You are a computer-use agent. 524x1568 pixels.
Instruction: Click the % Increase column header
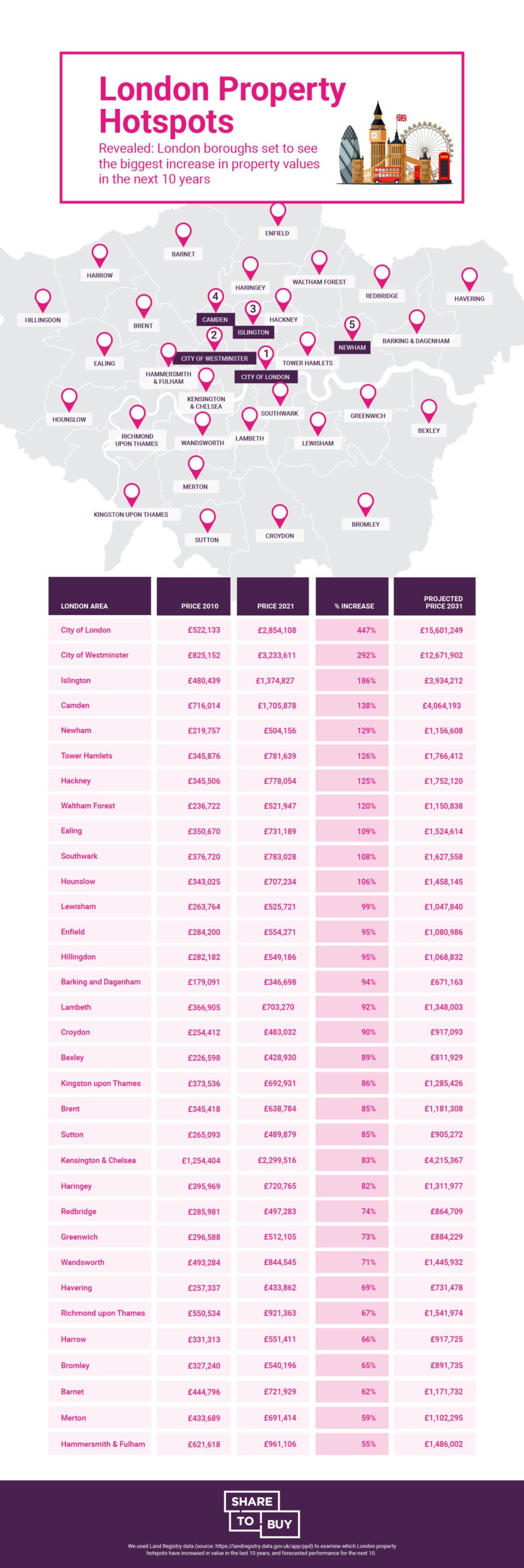[353, 597]
